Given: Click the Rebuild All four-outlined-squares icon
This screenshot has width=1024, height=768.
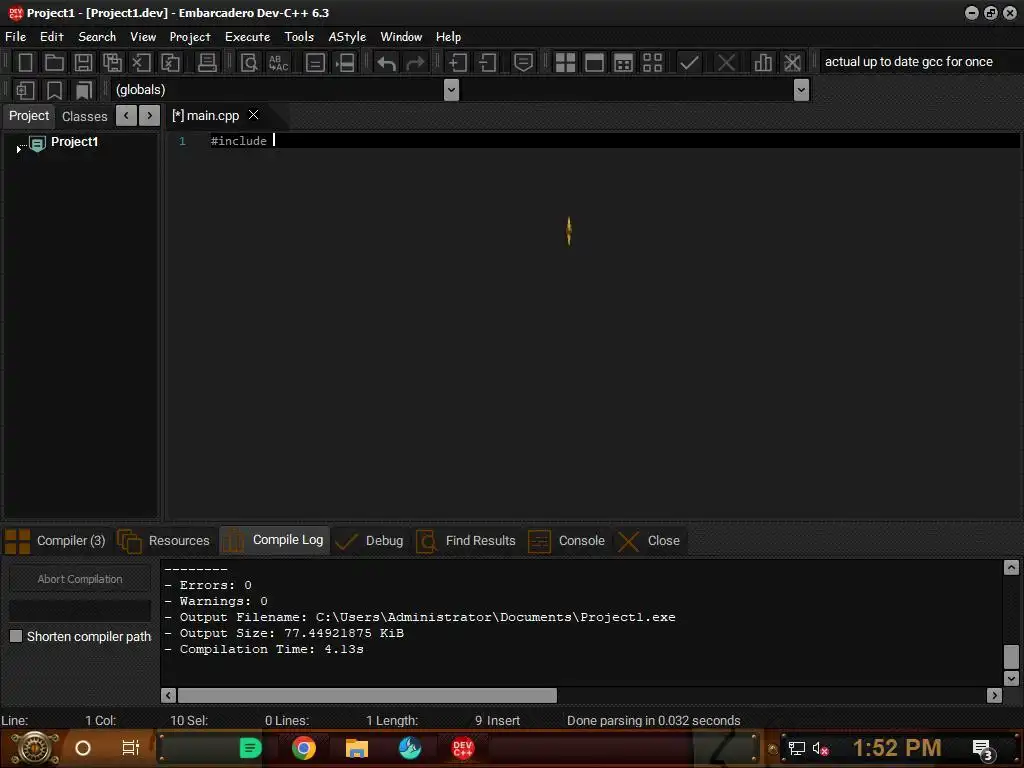Looking at the screenshot, I should 652,63.
